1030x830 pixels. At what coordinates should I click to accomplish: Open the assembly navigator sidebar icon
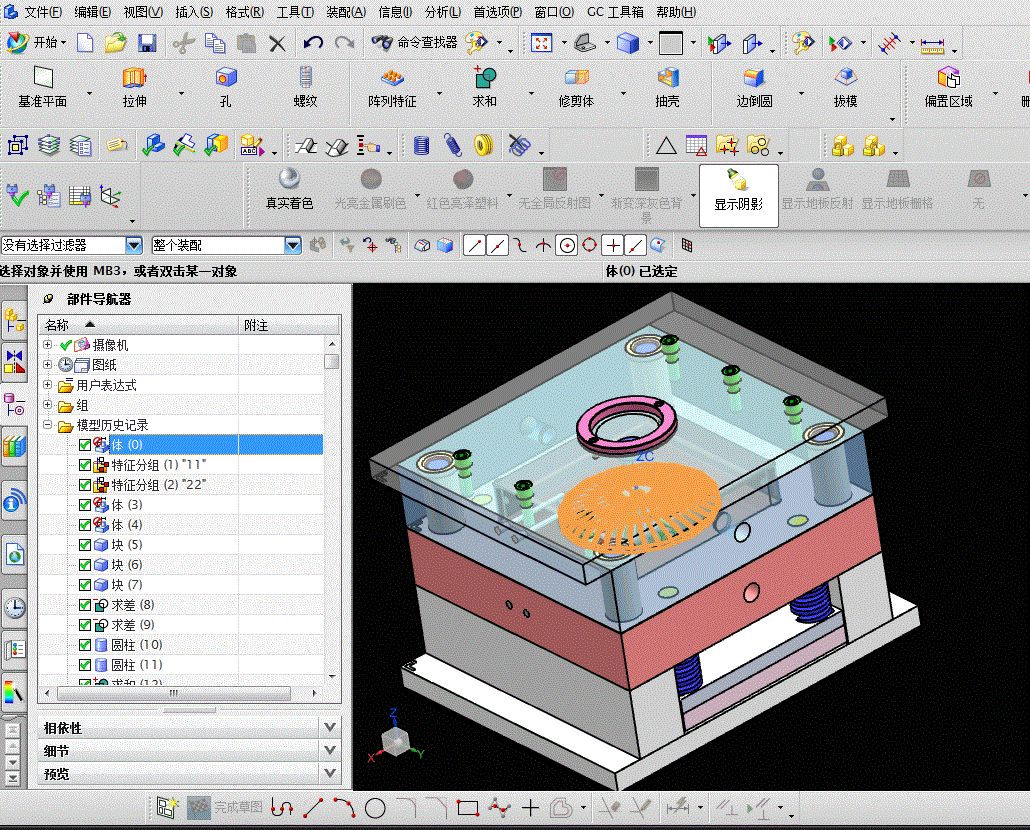[14, 321]
